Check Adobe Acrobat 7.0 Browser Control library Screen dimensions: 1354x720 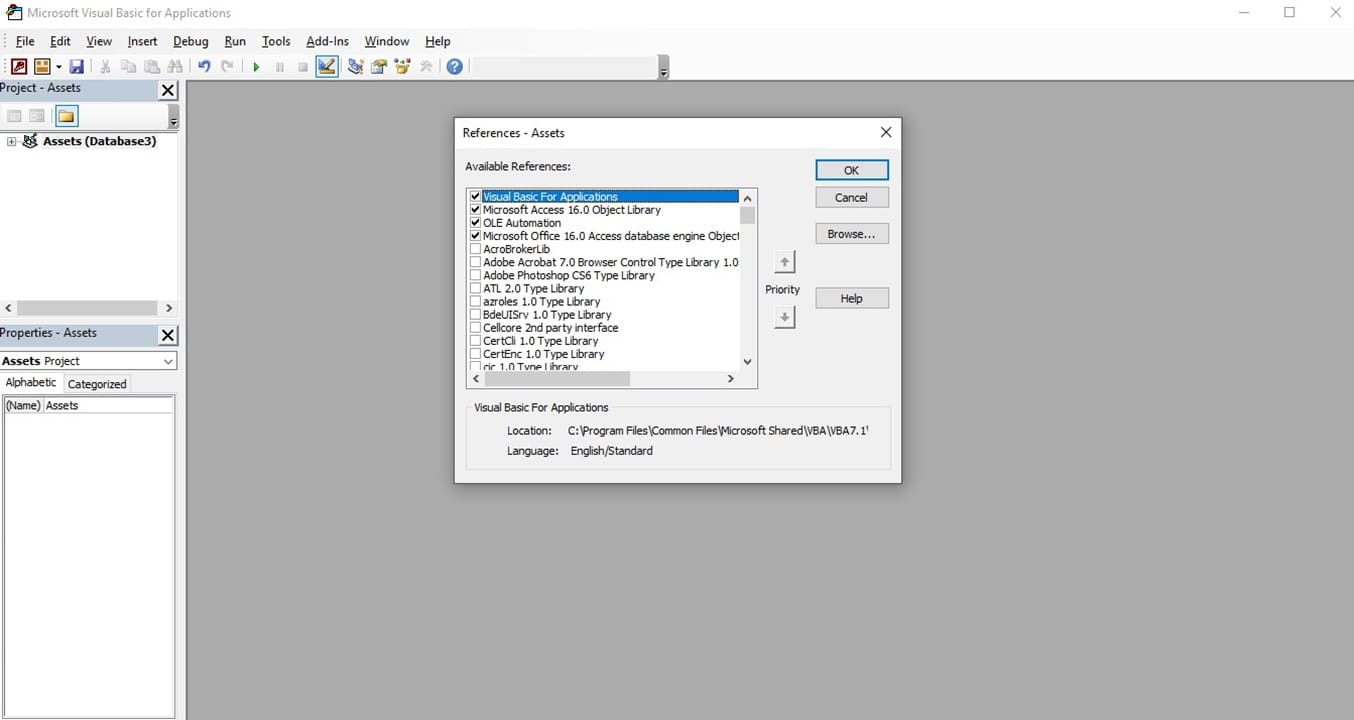(x=475, y=262)
